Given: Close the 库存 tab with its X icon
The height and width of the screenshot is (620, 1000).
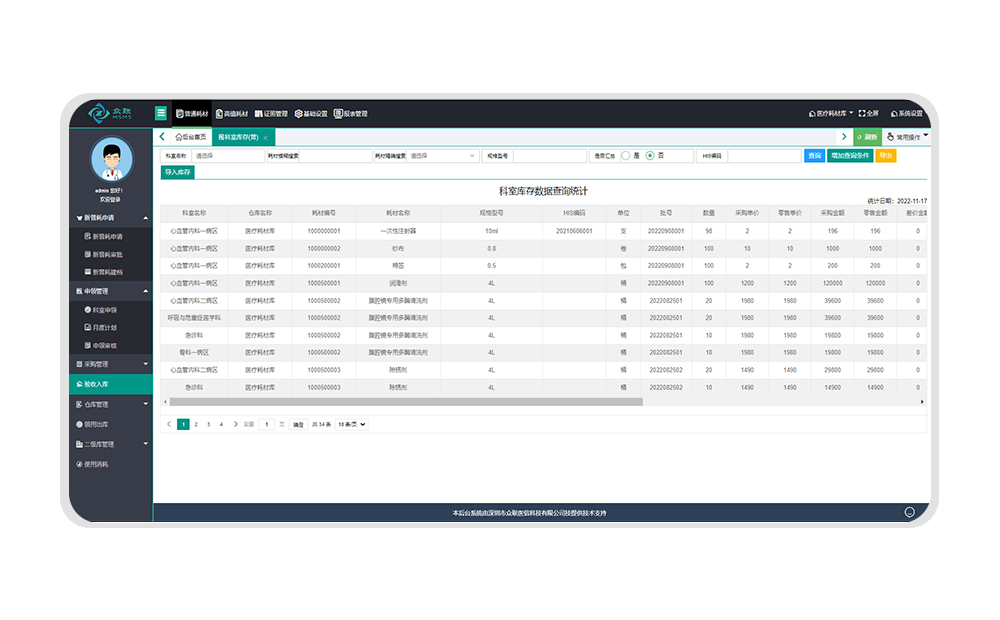Looking at the screenshot, I should point(265,137).
